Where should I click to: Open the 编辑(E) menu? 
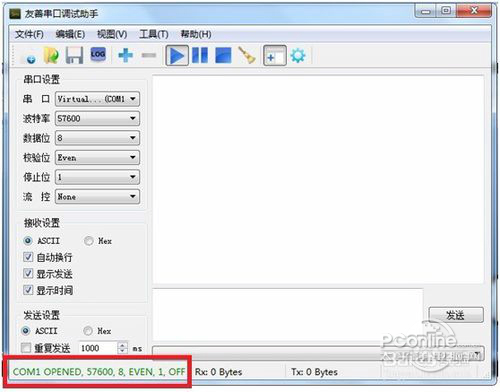(x=70, y=34)
